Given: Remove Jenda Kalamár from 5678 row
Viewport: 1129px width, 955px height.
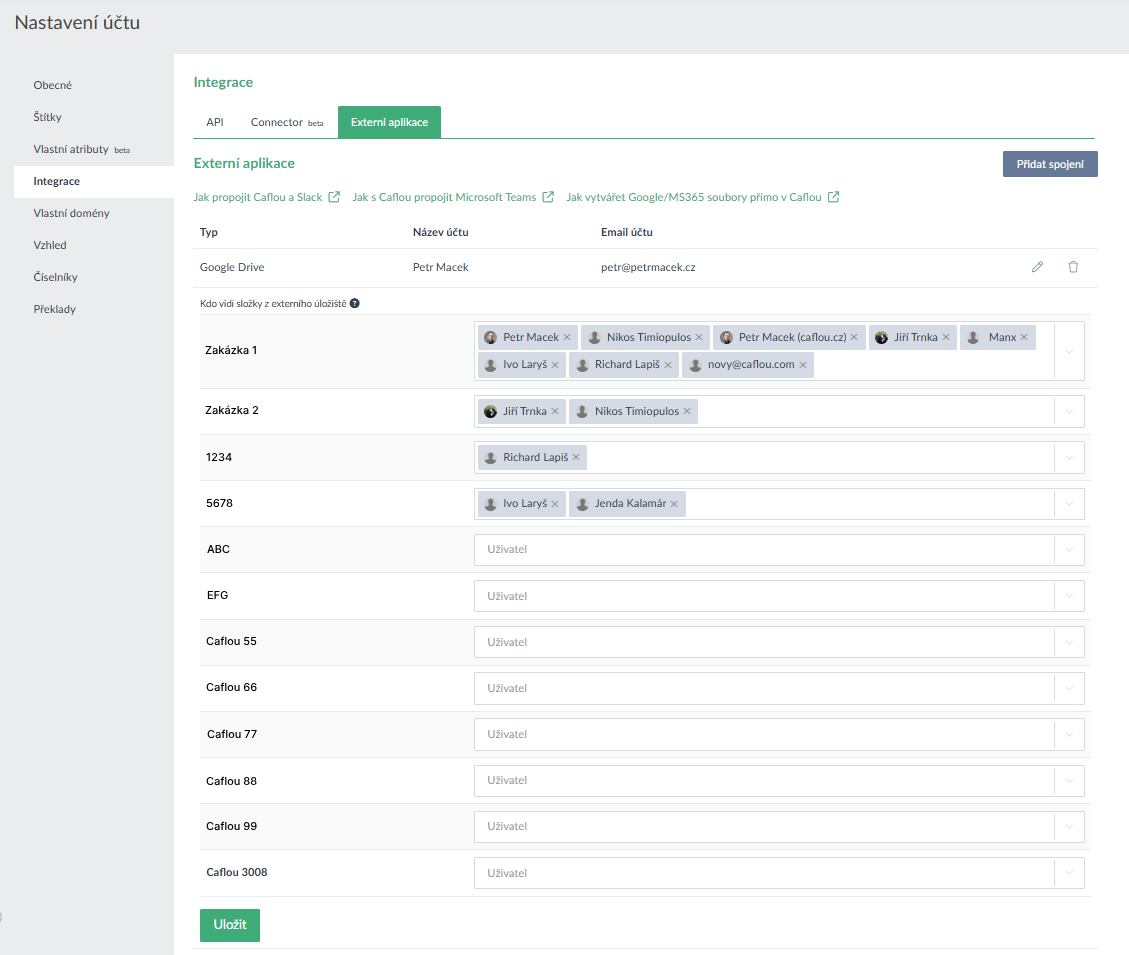Looking at the screenshot, I should [x=674, y=504].
